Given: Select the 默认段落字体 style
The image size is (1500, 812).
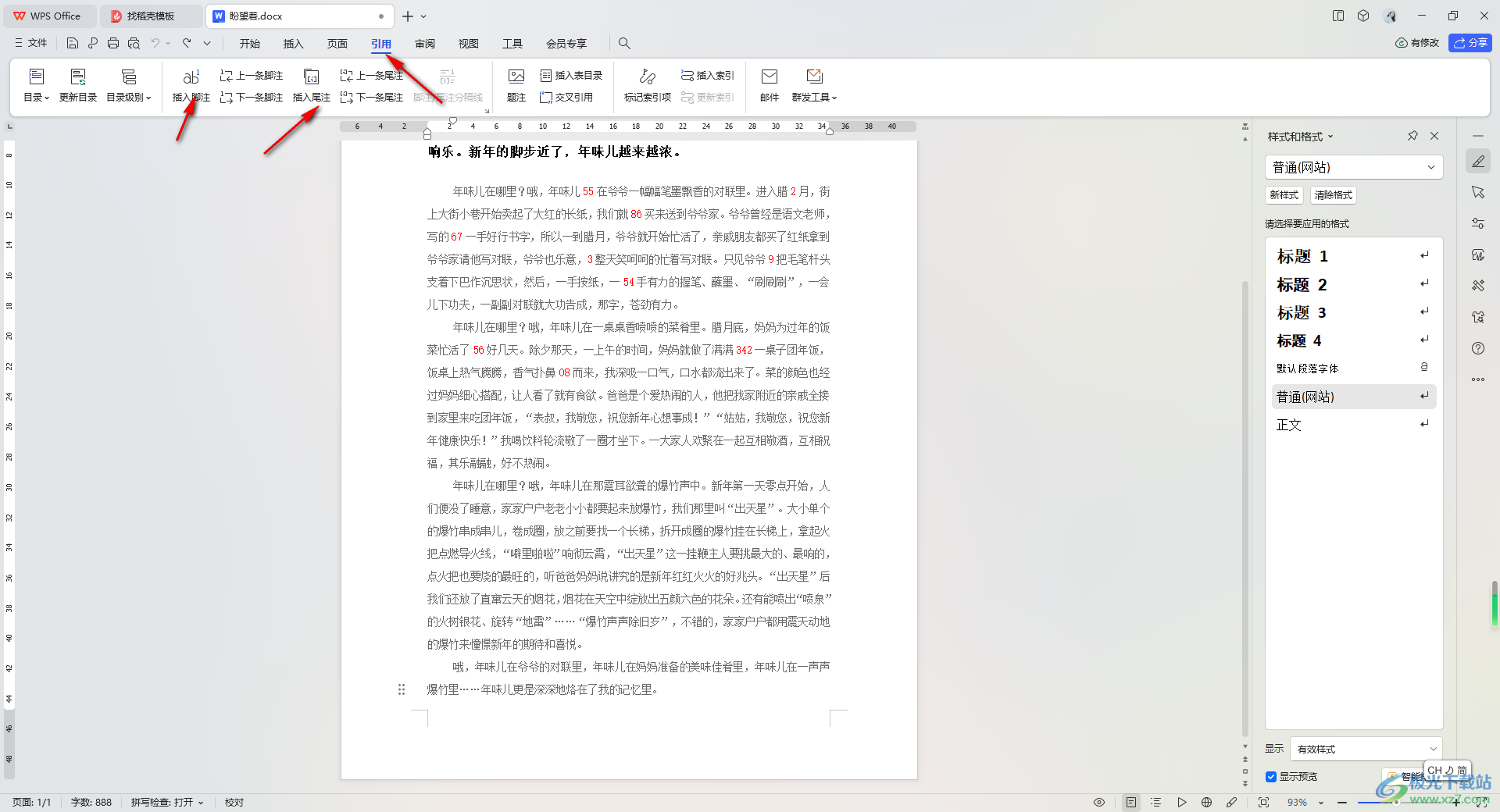Looking at the screenshot, I should pyautogui.click(x=1353, y=369).
